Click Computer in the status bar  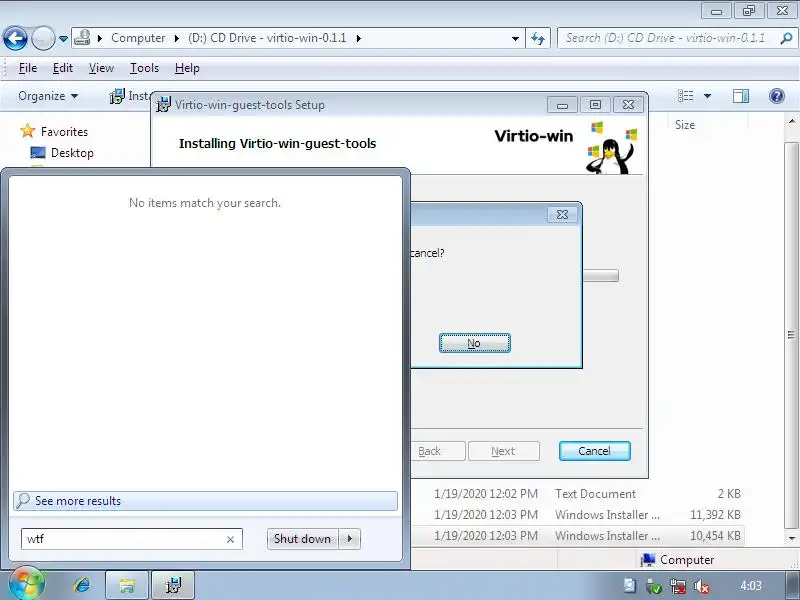(678, 560)
